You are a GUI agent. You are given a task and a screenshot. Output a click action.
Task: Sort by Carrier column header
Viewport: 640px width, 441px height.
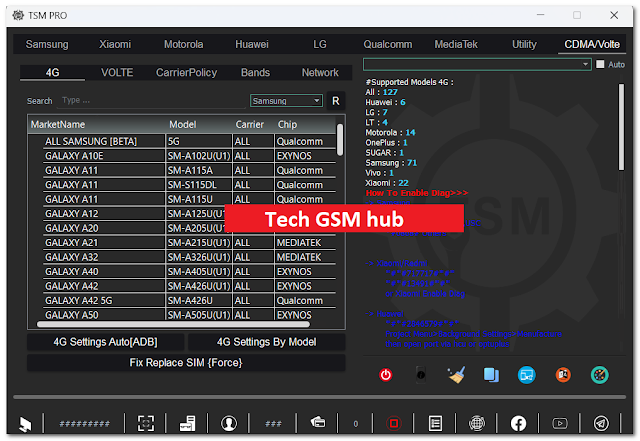(253, 124)
